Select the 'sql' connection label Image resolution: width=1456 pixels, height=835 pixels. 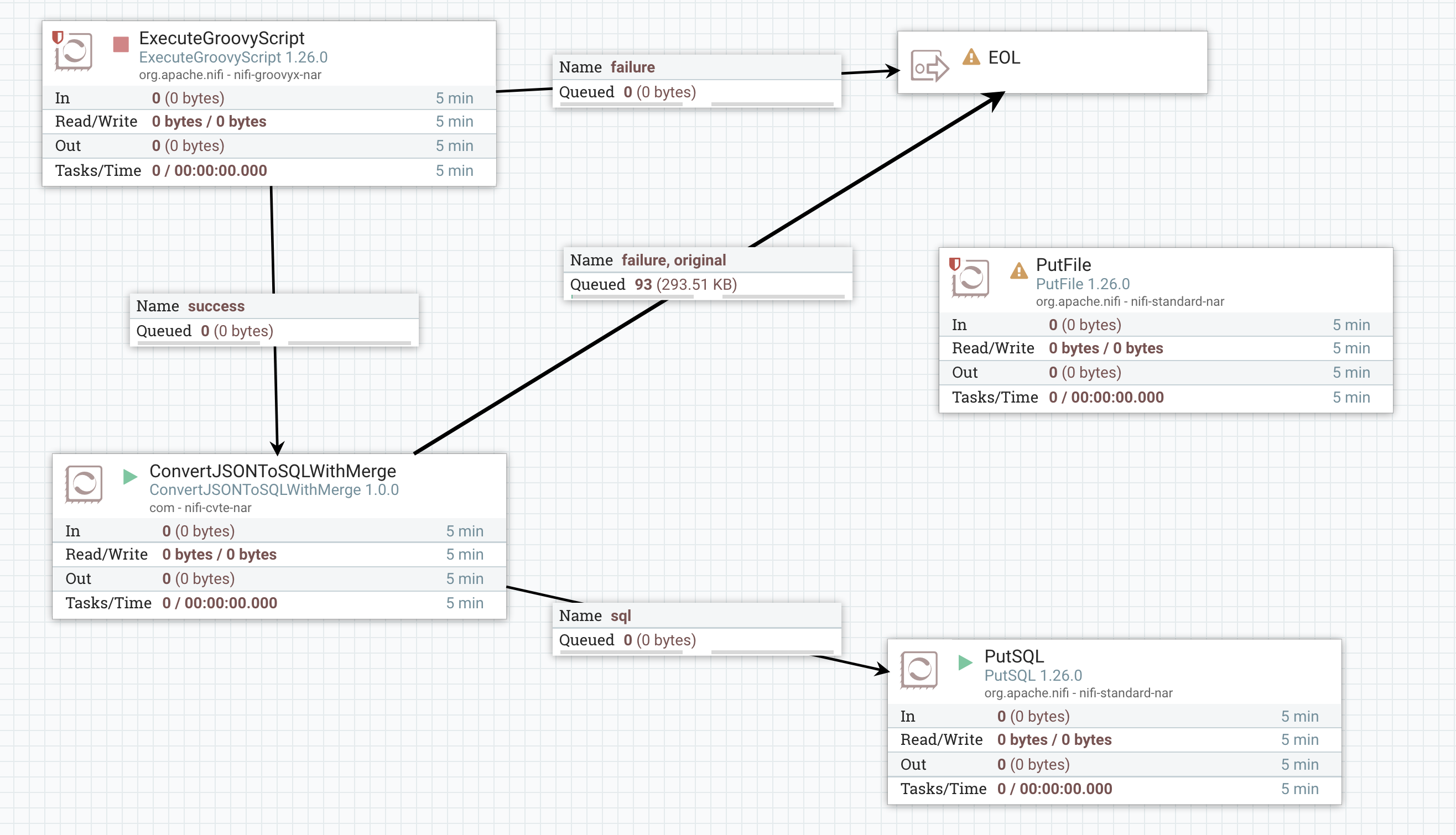620,615
